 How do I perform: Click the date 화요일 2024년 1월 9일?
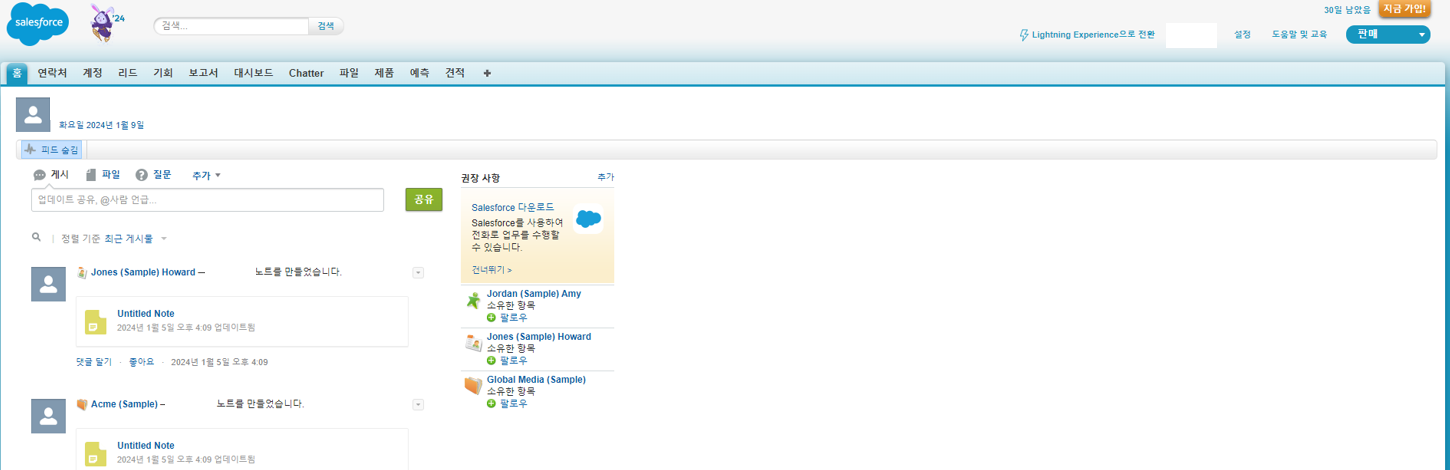(x=102, y=125)
